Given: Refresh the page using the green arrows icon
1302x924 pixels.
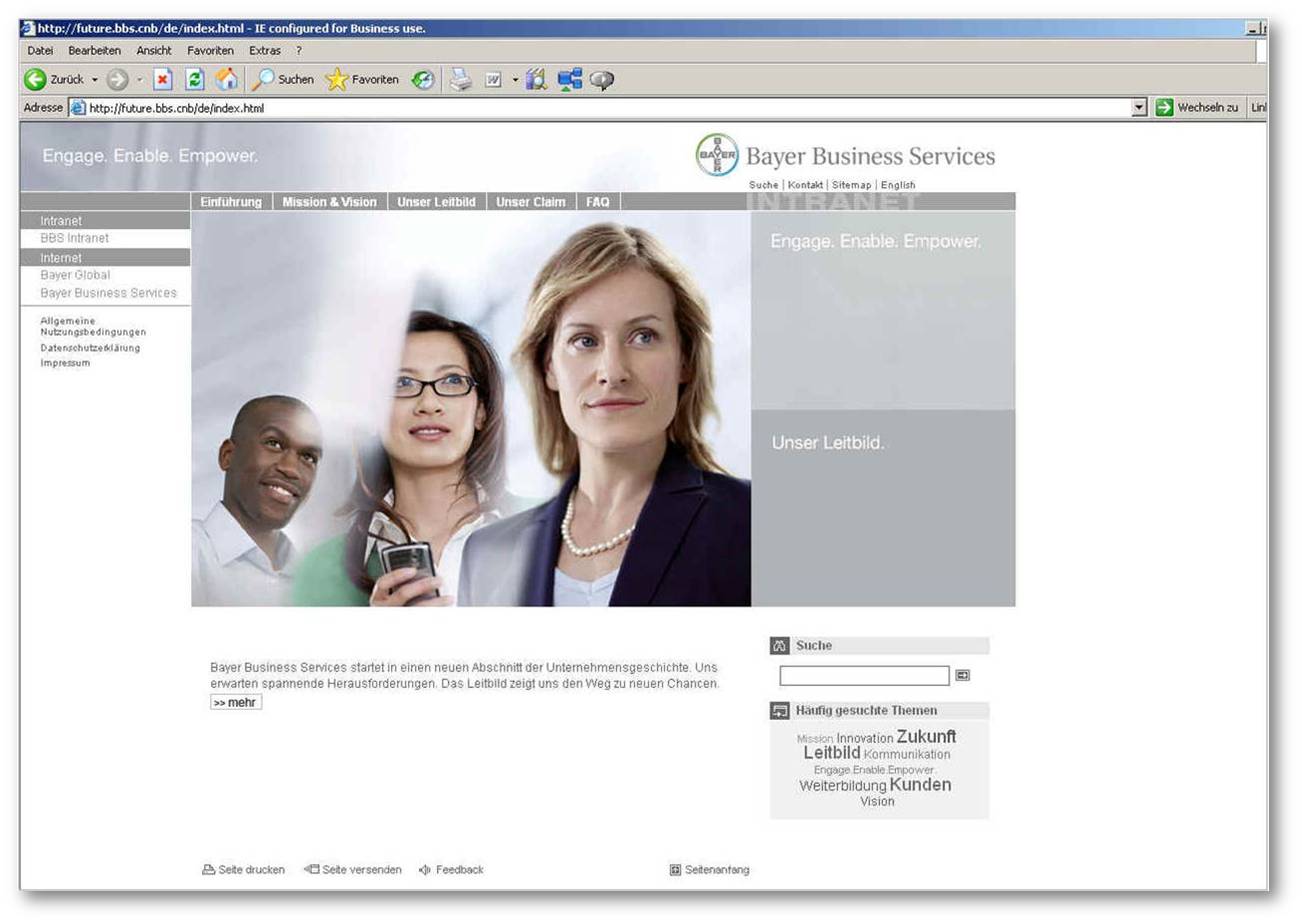Looking at the screenshot, I should [x=195, y=80].
